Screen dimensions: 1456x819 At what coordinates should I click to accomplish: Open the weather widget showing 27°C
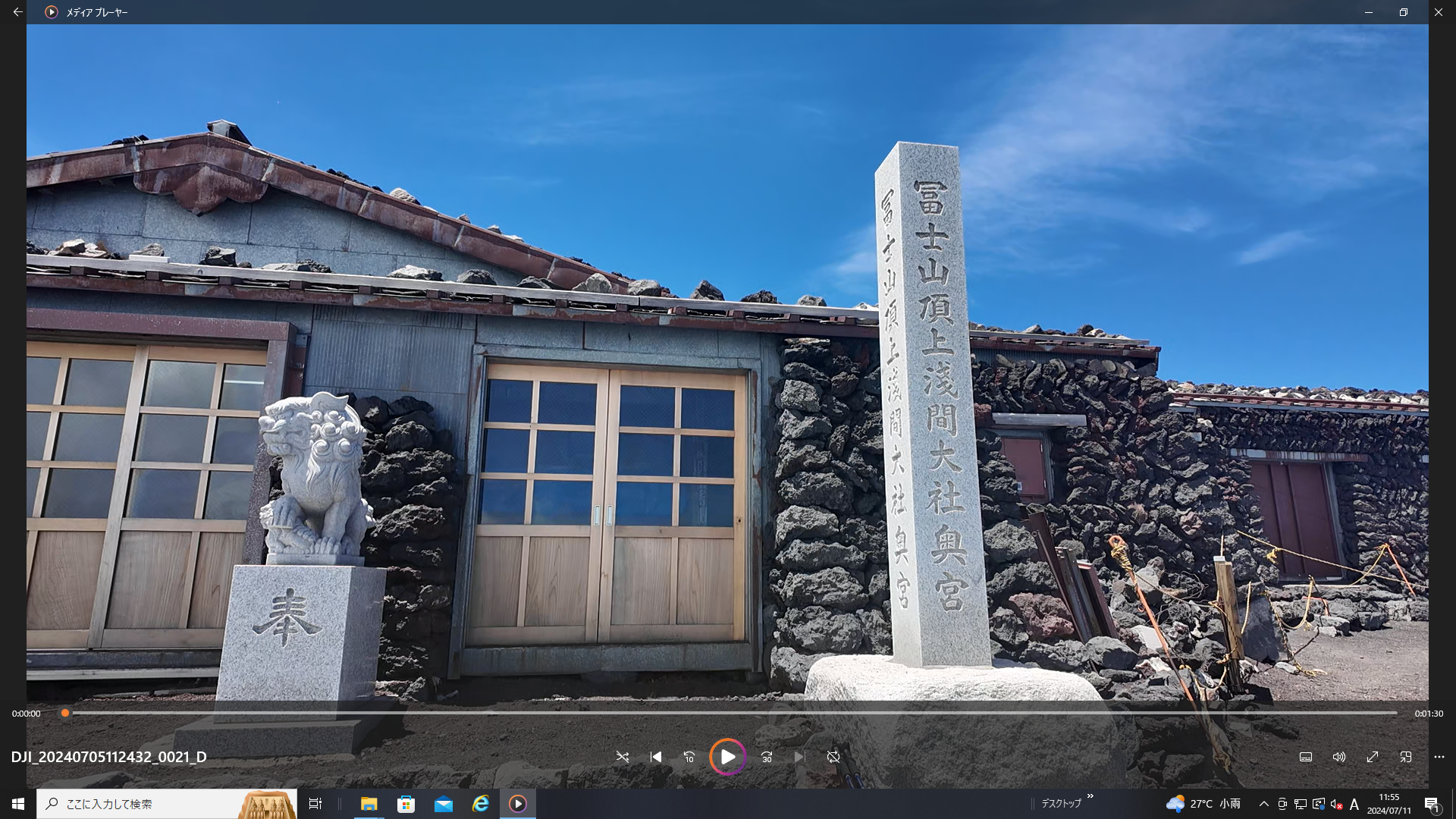pos(1203,804)
